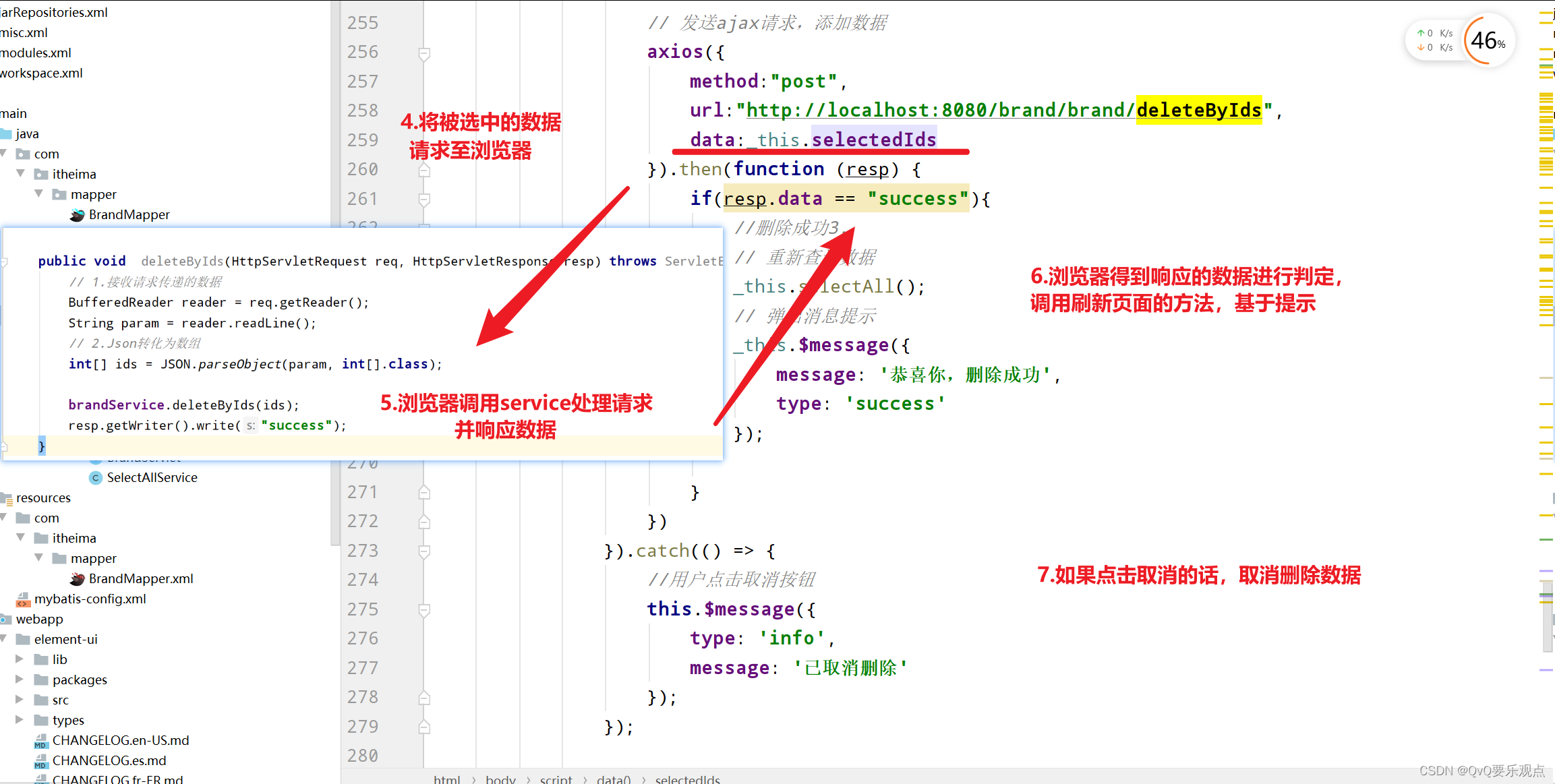
Task: Expand the types folder arrow
Action: [20, 719]
